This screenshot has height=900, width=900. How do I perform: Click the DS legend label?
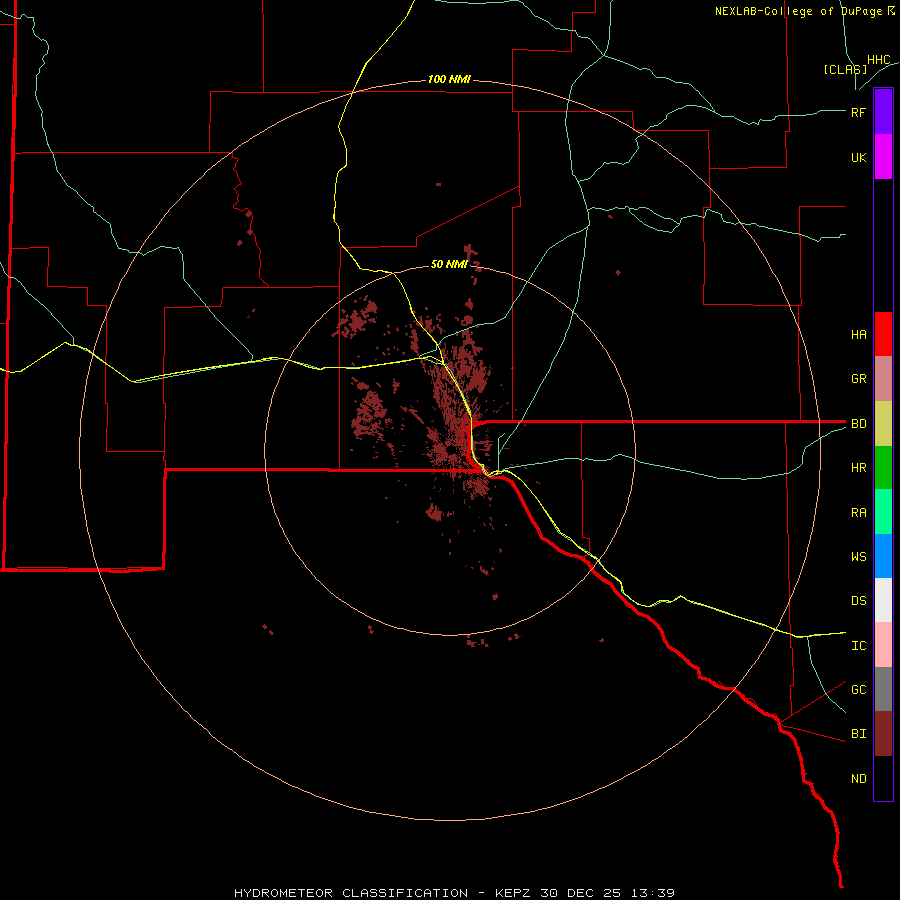(x=859, y=601)
